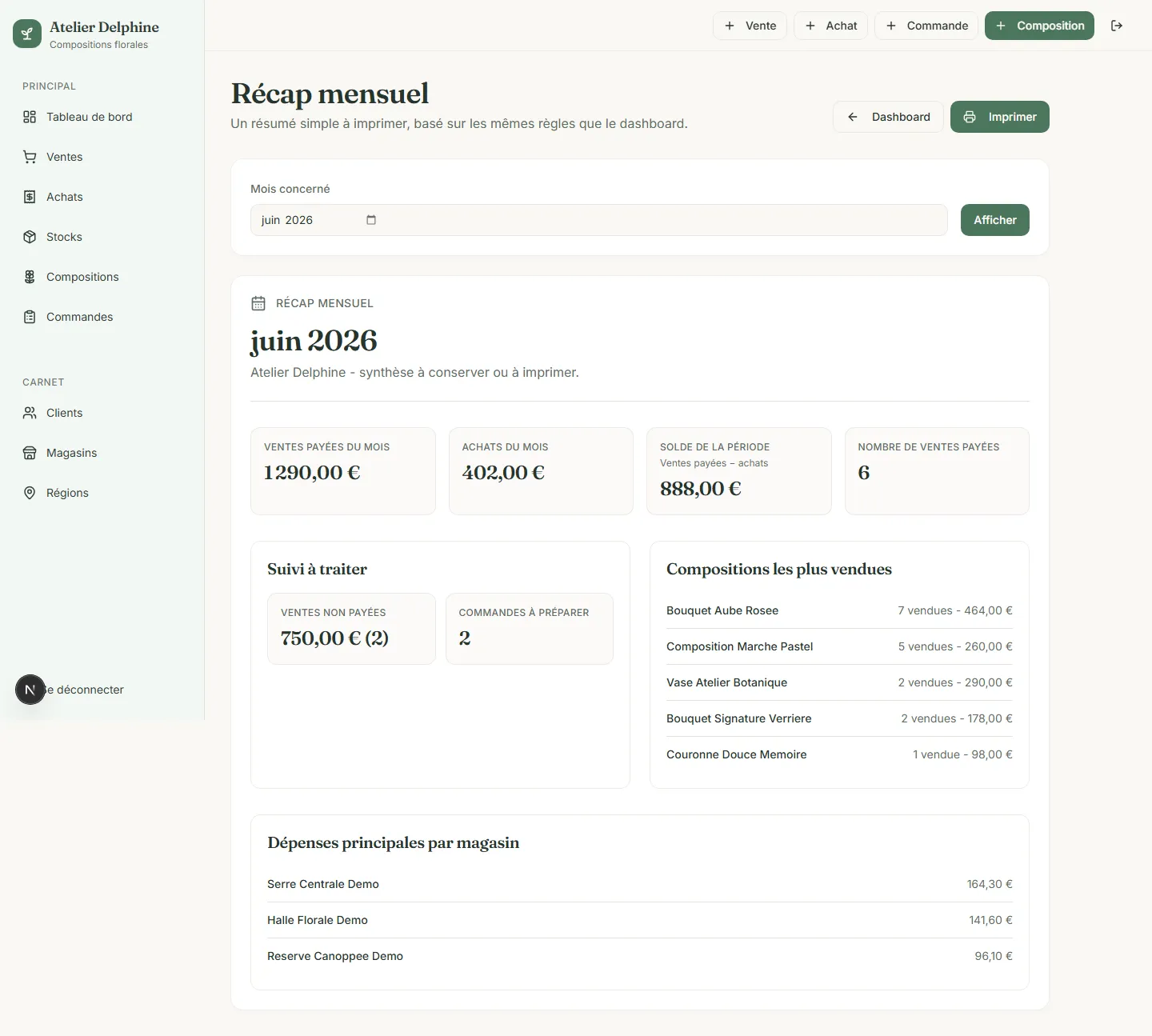The width and height of the screenshot is (1152, 1036).
Task: Click the Compositions les plus vendues heading
Action: coord(779,569)
